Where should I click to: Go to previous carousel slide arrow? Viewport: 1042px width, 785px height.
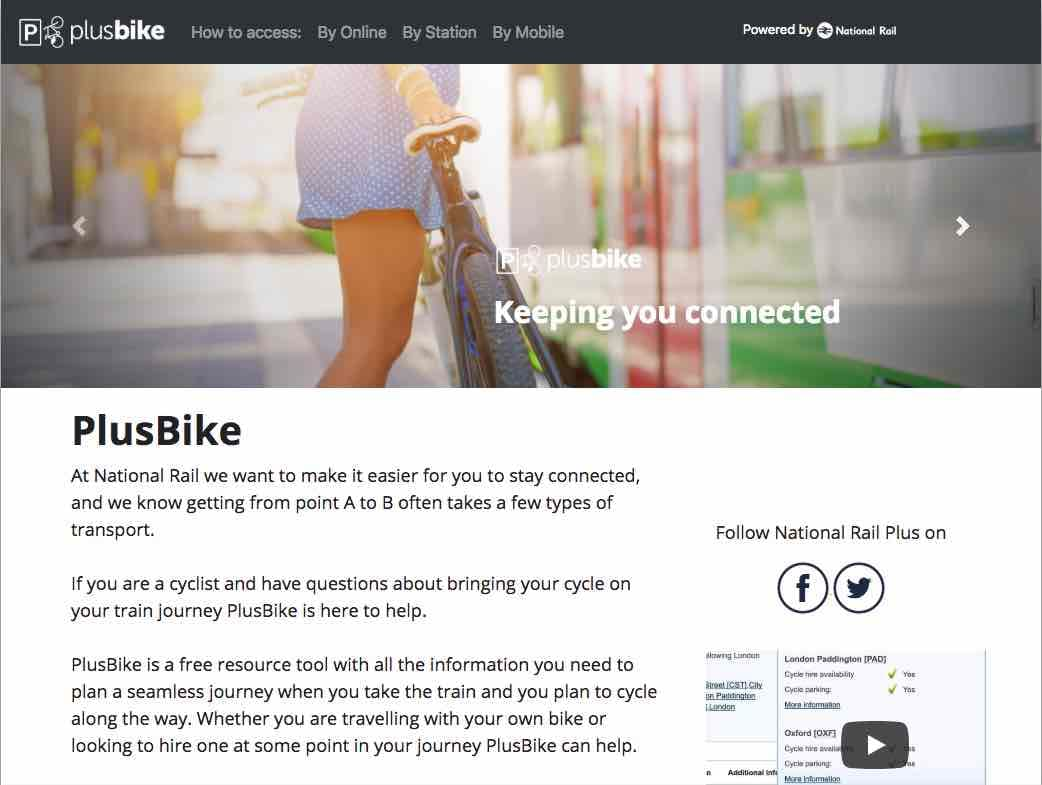click(x=80, y=226)
